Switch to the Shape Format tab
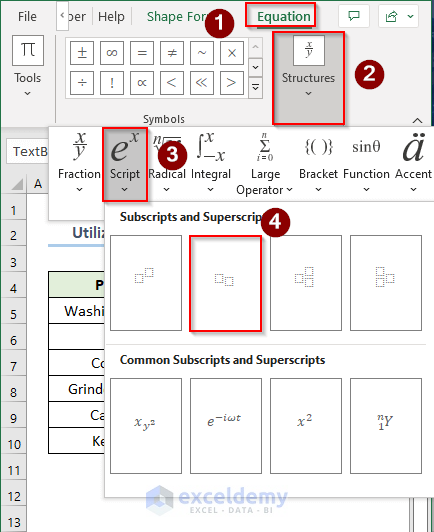Image resolution: width=434 pixels, height=532 pixels. [176, 16]
